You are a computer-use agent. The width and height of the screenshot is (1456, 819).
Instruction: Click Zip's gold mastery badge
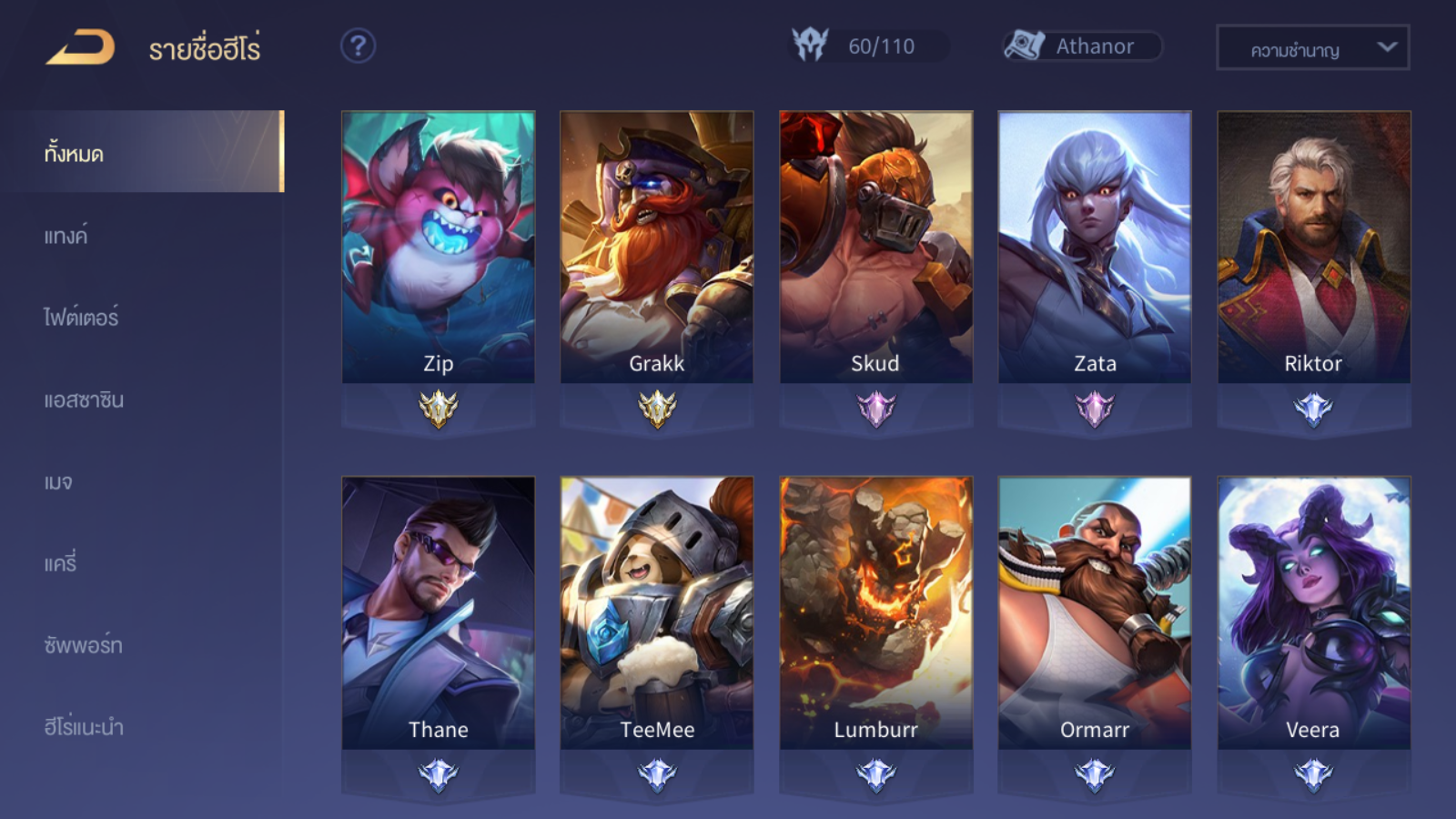(439, 409)
